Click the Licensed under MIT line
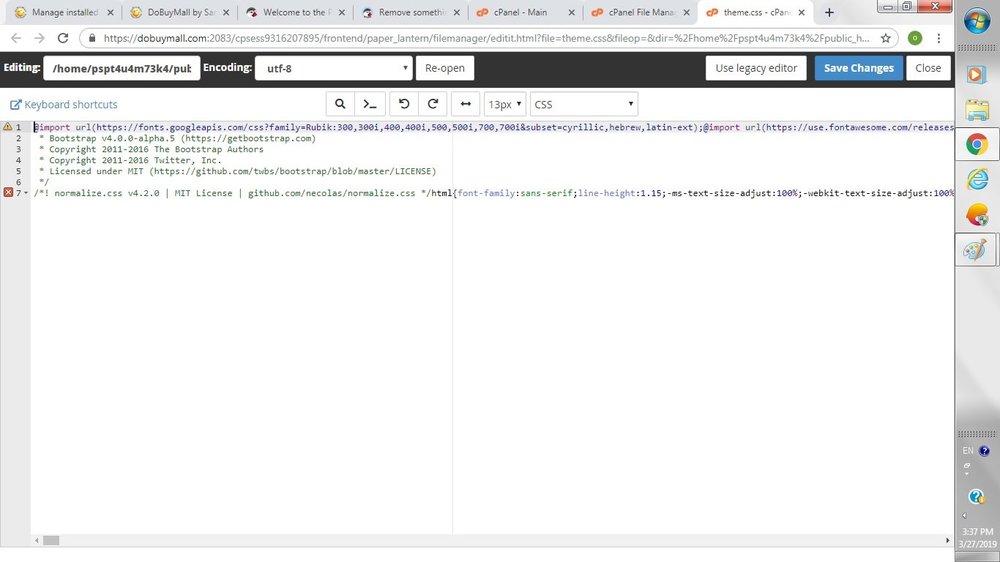This screenshot has height=562, width=1000. [237, 171]
